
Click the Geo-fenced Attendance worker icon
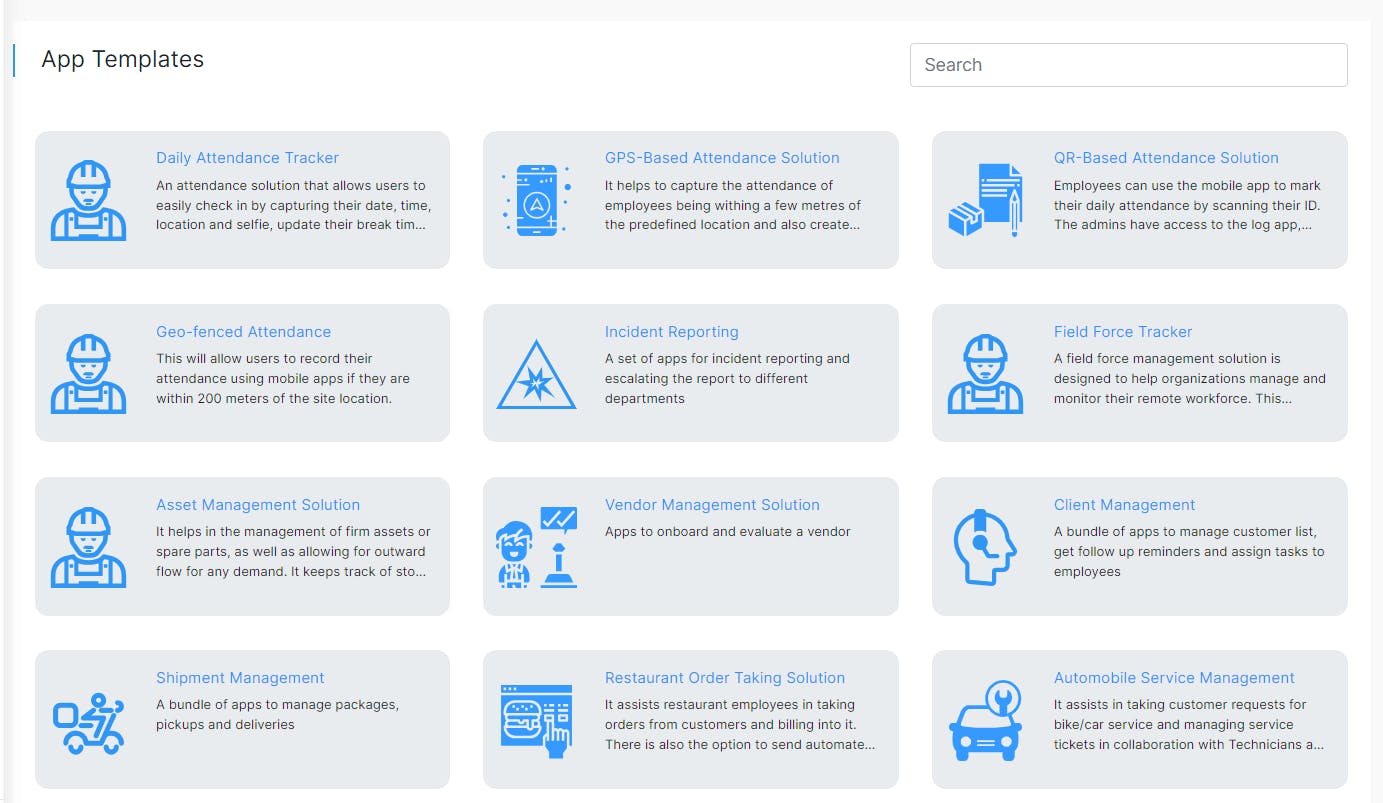tap(88, 374)
